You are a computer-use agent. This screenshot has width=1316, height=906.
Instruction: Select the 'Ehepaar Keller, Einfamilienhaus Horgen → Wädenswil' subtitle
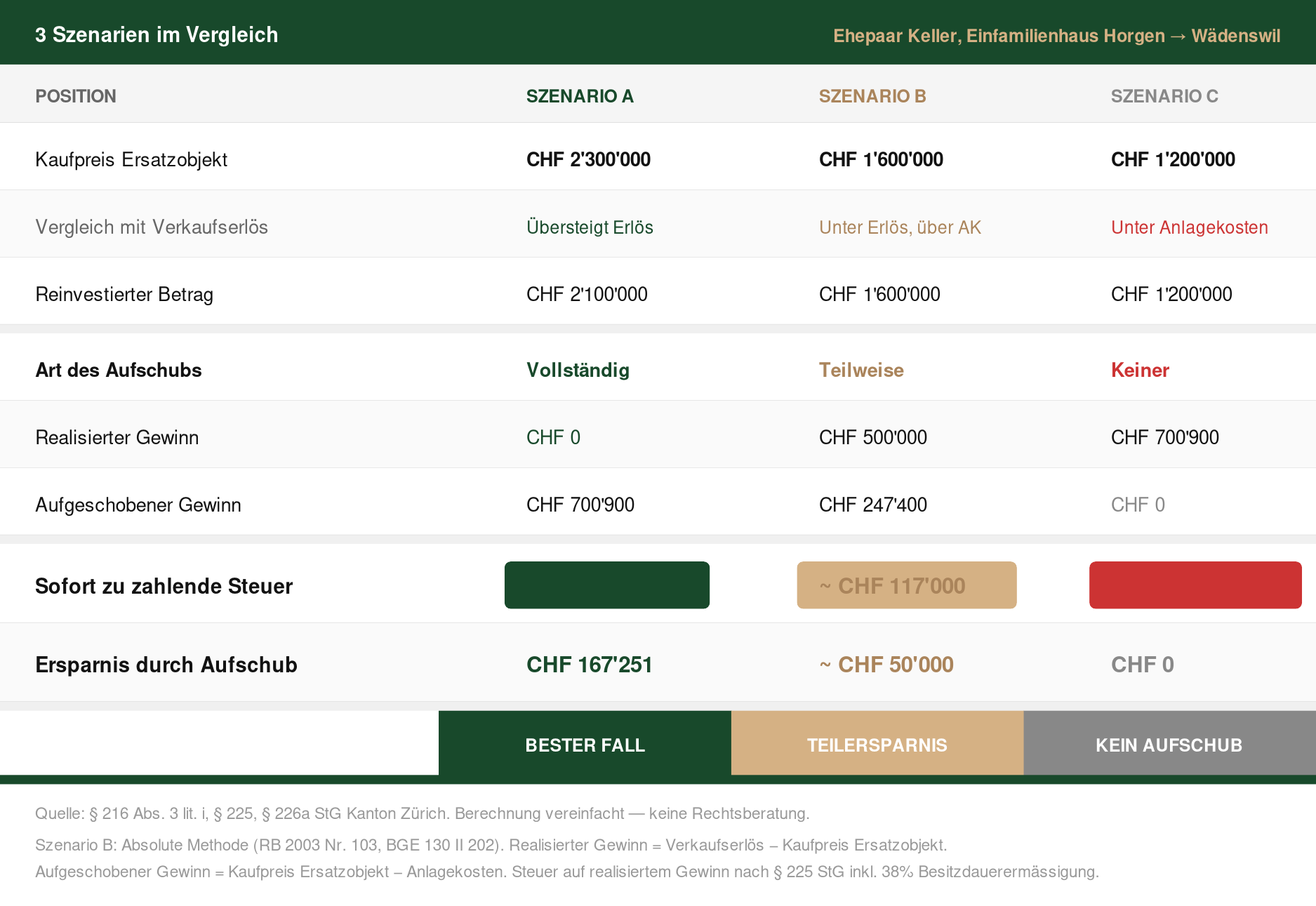(x=1056, y=36)
